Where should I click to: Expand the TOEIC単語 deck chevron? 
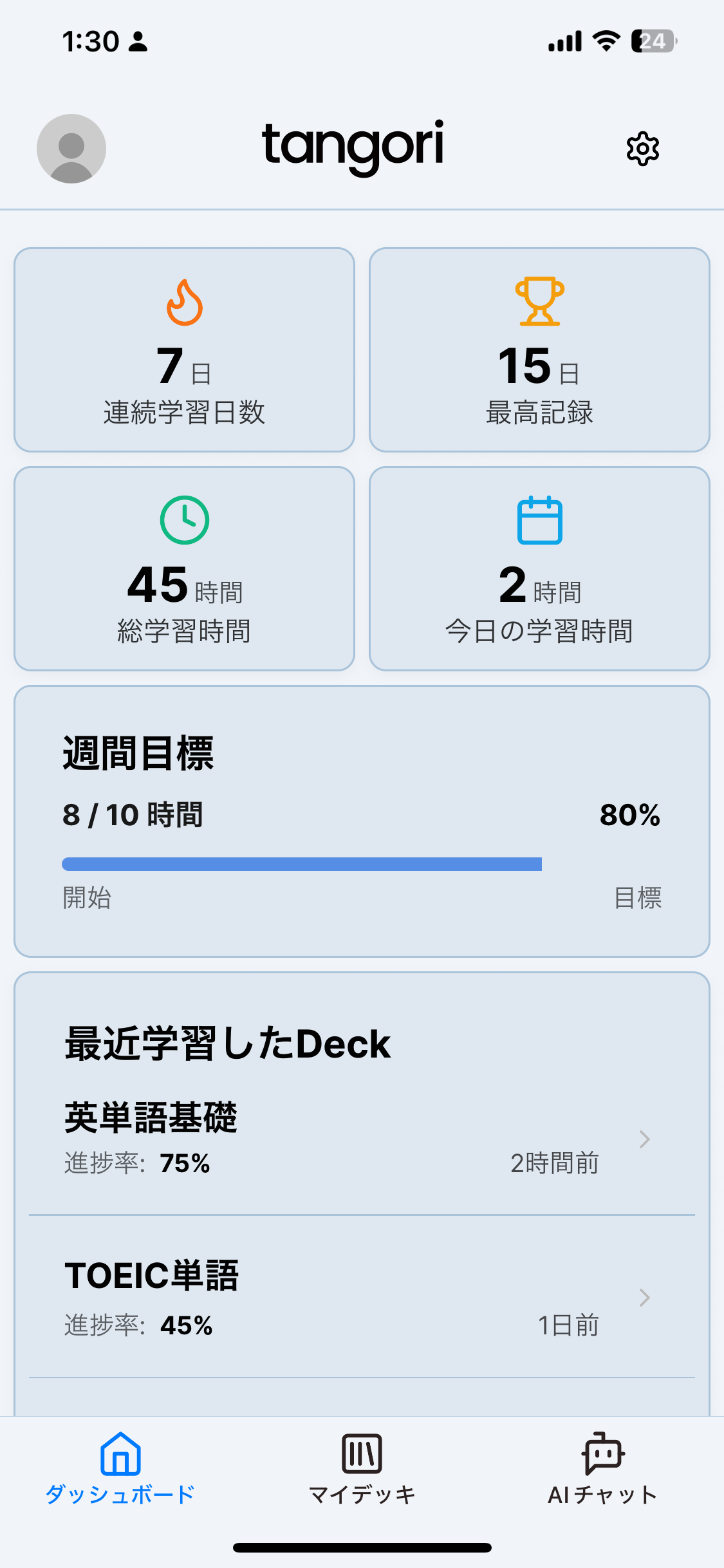pos(644,1298)
